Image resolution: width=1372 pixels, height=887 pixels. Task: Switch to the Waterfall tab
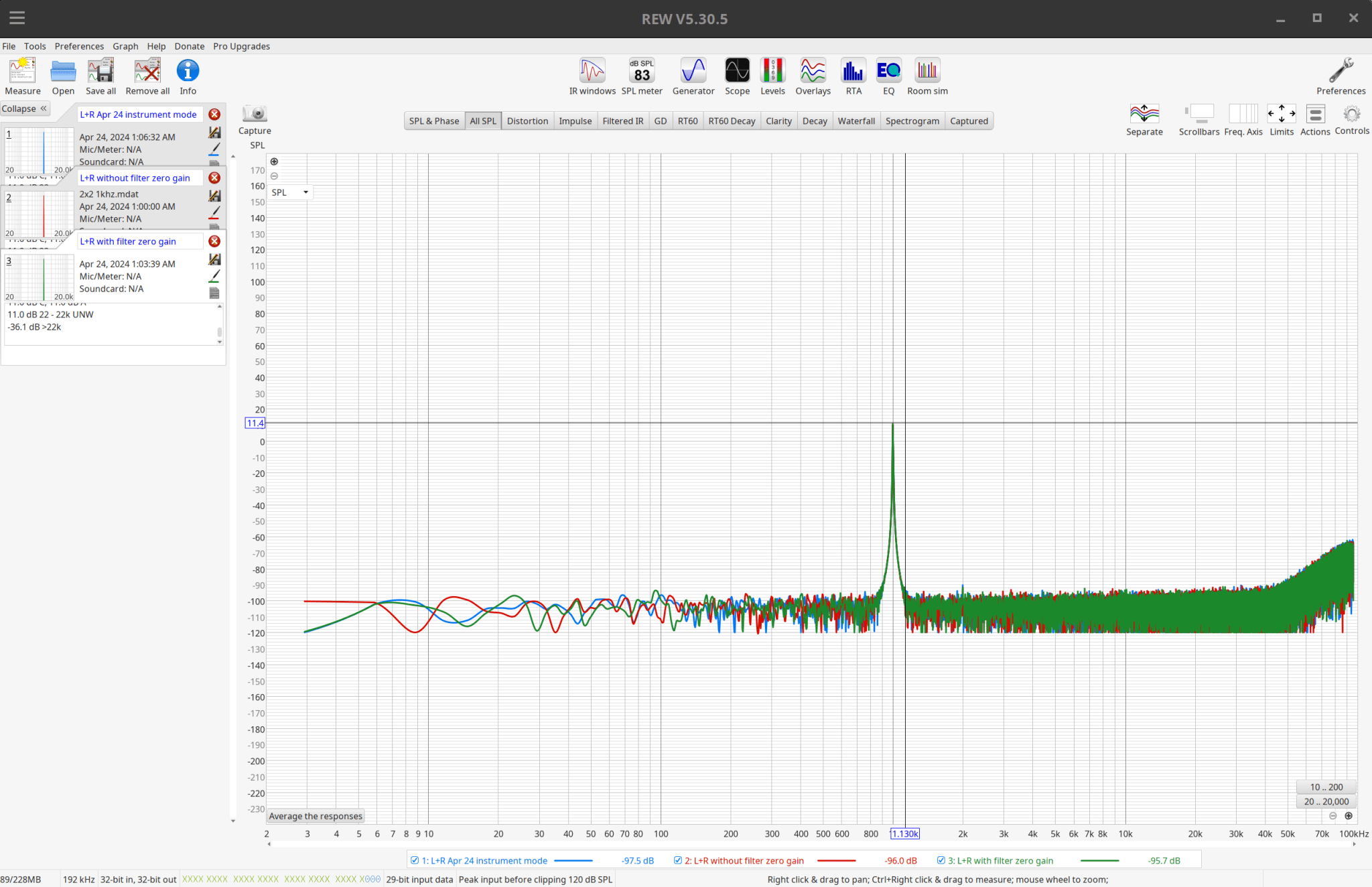pos(856,121)
